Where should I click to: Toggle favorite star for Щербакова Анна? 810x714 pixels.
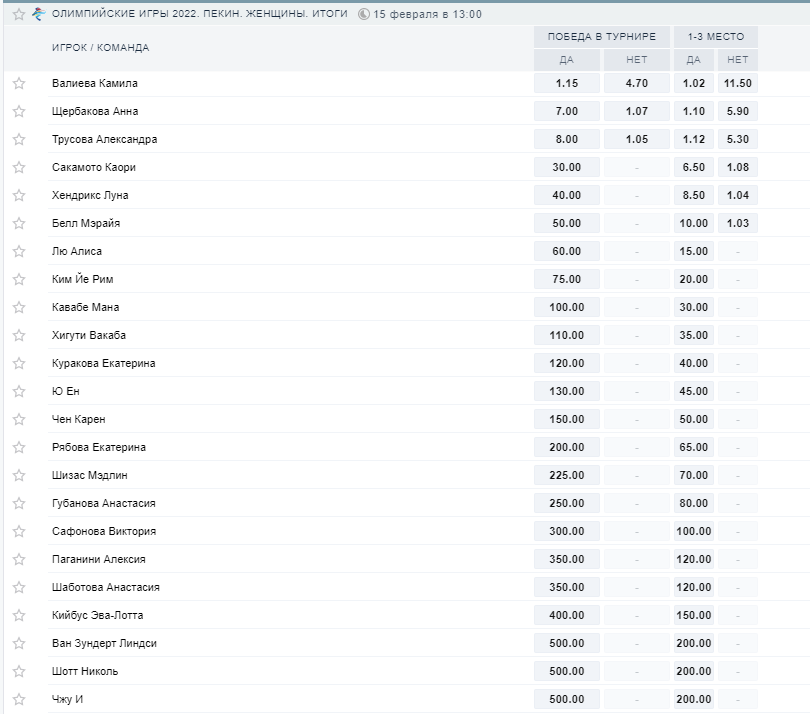[x=18, y=112]
